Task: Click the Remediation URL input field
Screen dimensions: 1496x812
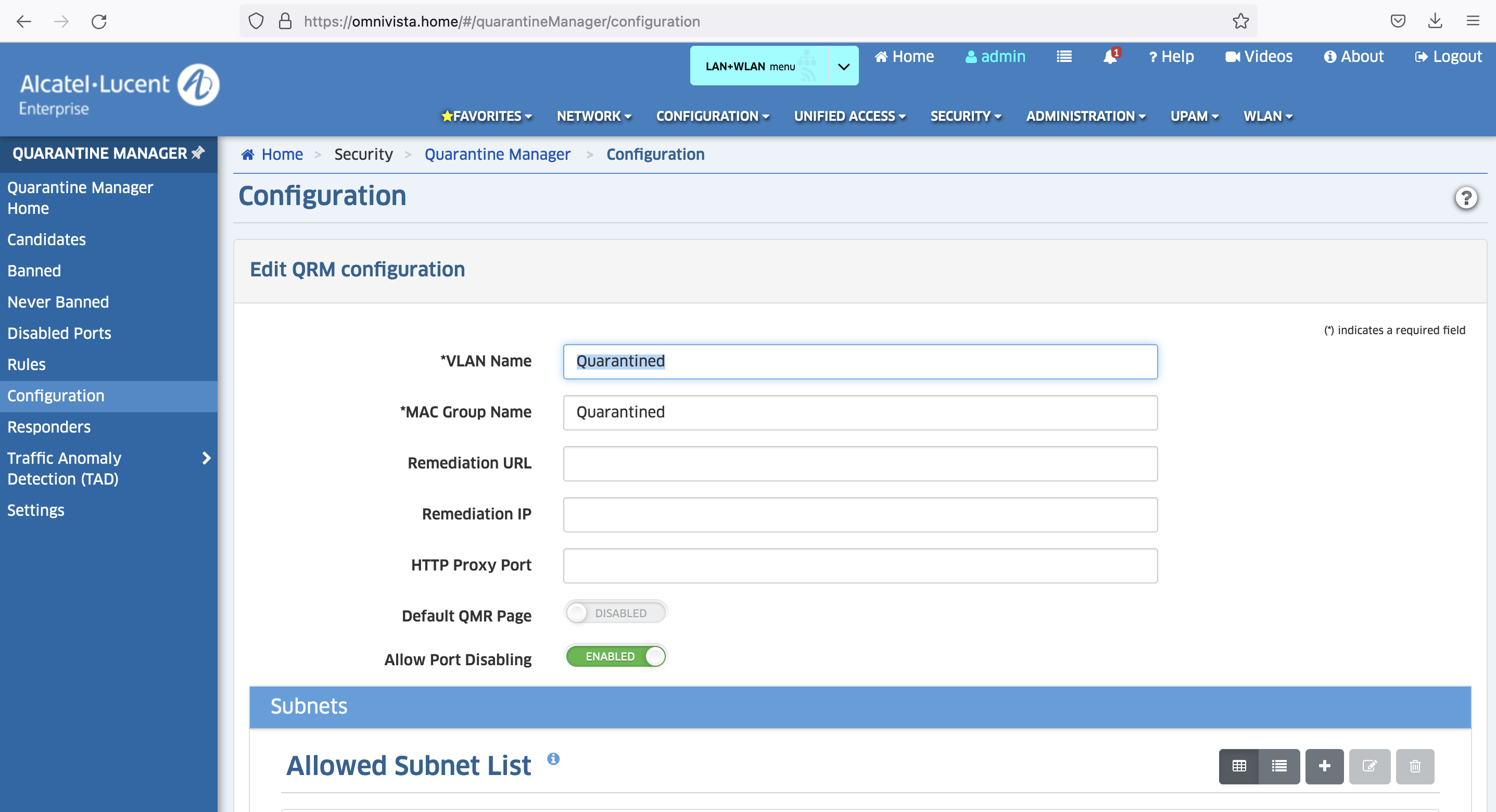Action: click(x=859, y=463)
